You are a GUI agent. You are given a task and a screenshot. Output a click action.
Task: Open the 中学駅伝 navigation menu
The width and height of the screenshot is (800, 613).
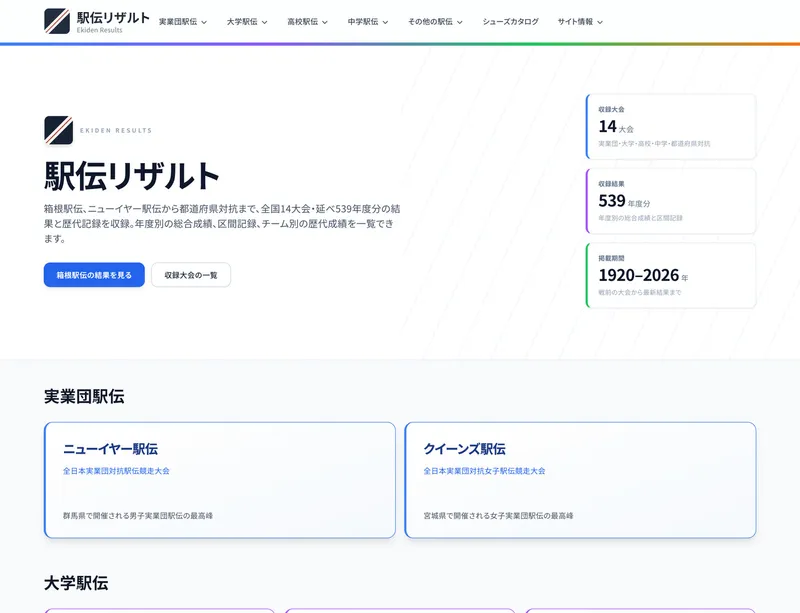(368, 21)
